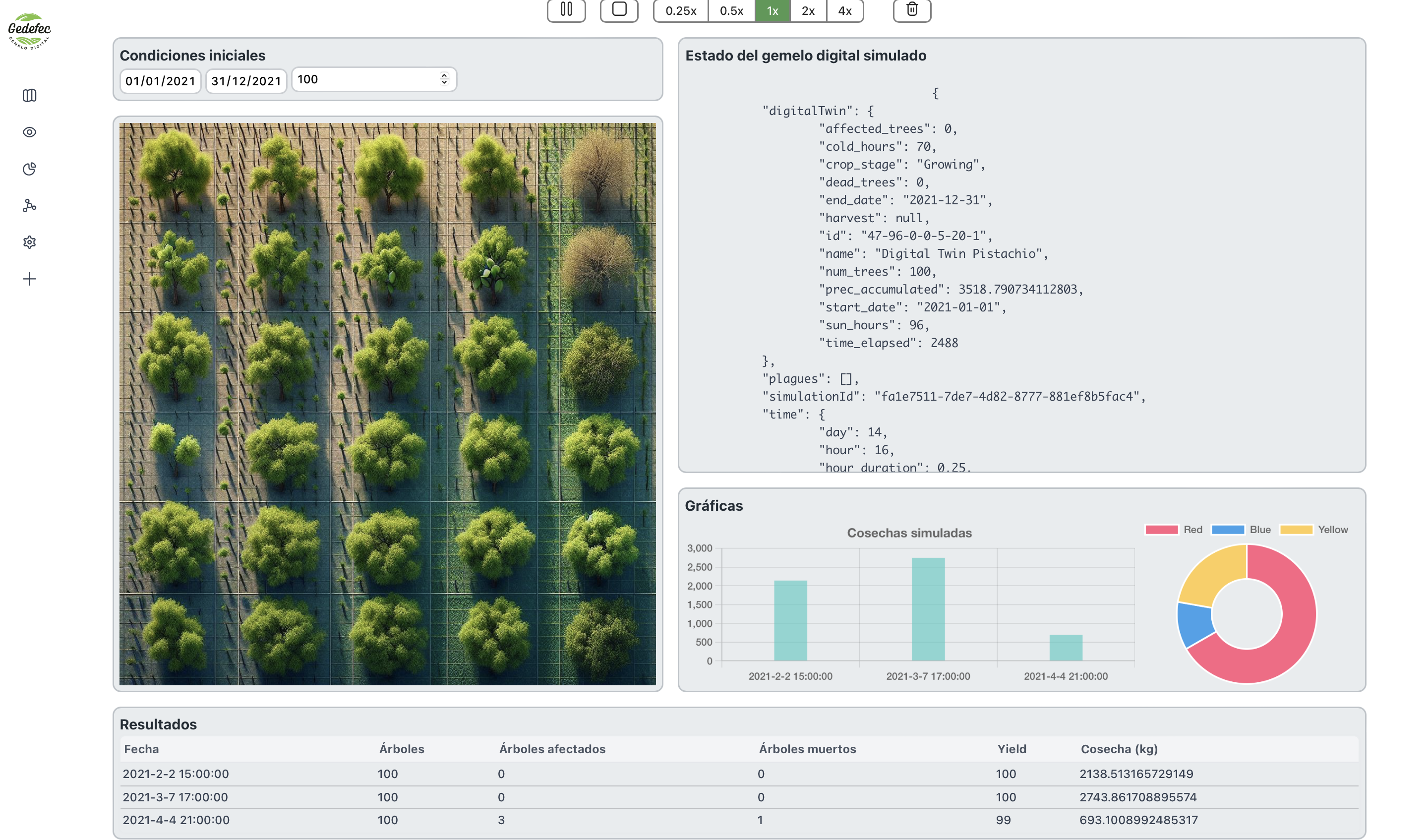Switch speed to 4x

tap(844, 11)
